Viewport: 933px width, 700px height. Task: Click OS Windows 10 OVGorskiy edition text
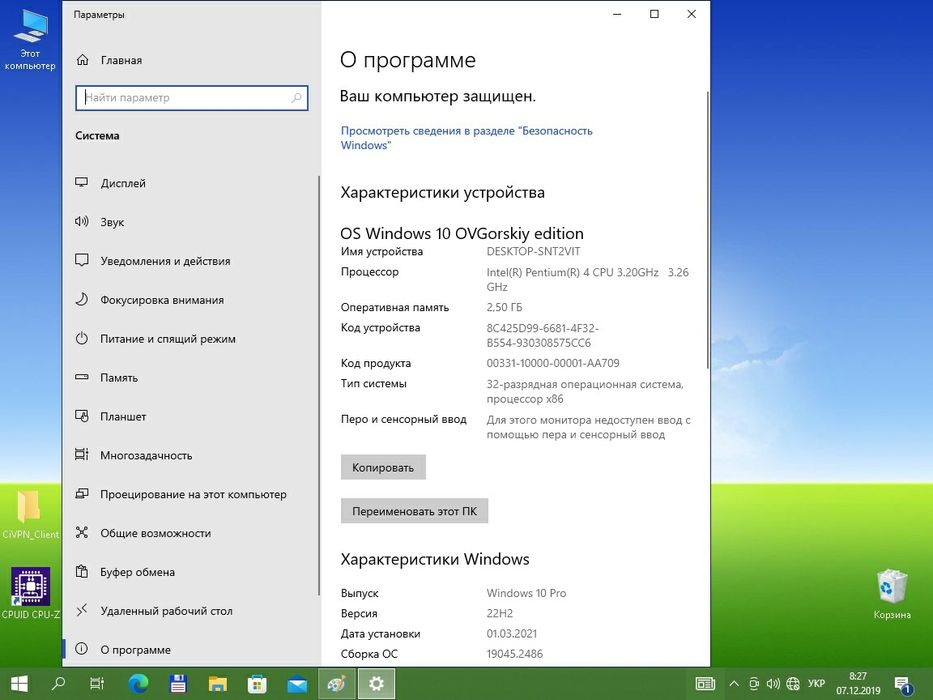[x=462, y=233]
